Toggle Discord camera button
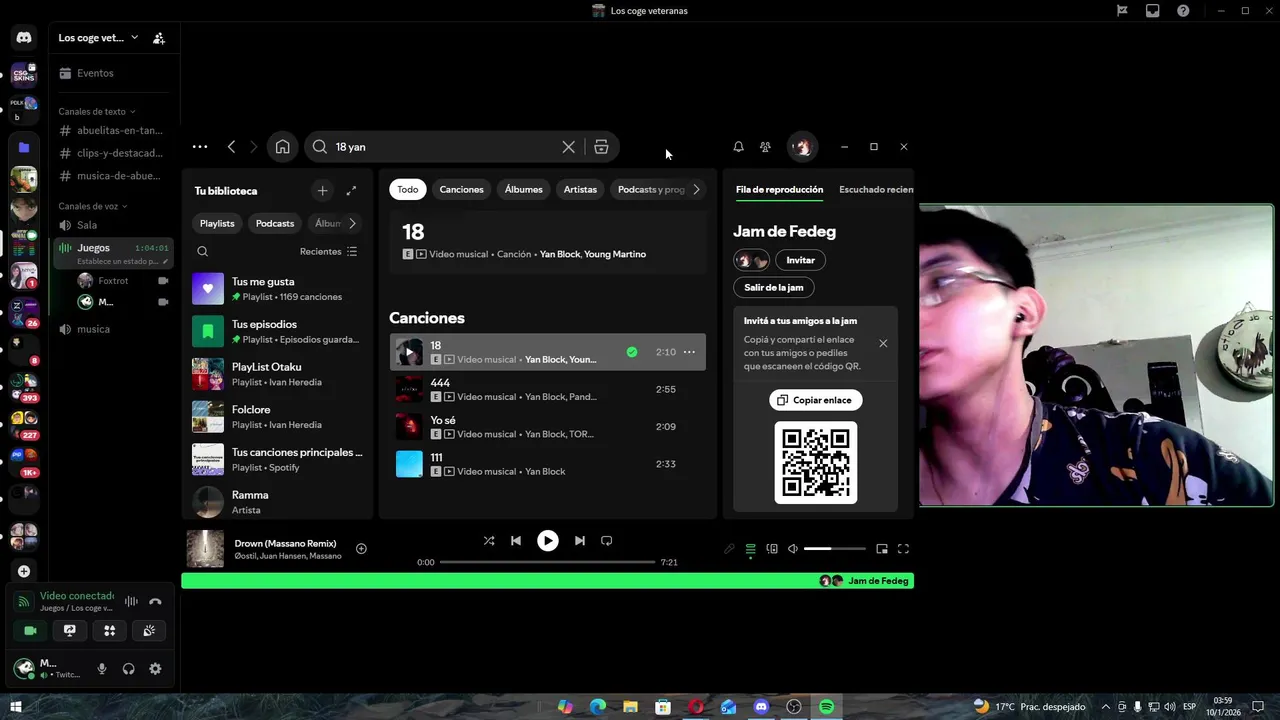The width and height of the screenshot is (1280, 720). coord(30,630)
